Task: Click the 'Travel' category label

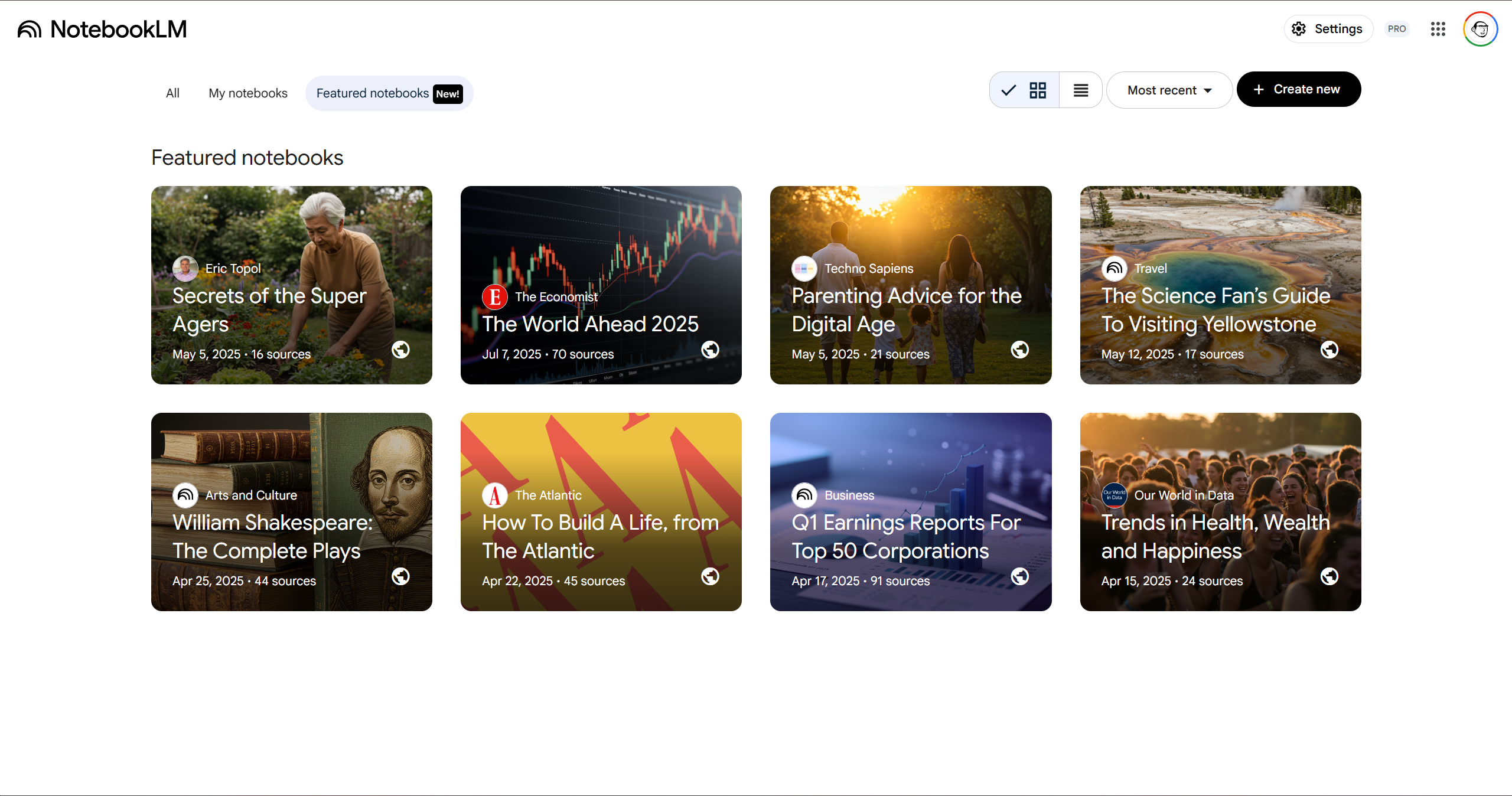Action: (1151, 269)
